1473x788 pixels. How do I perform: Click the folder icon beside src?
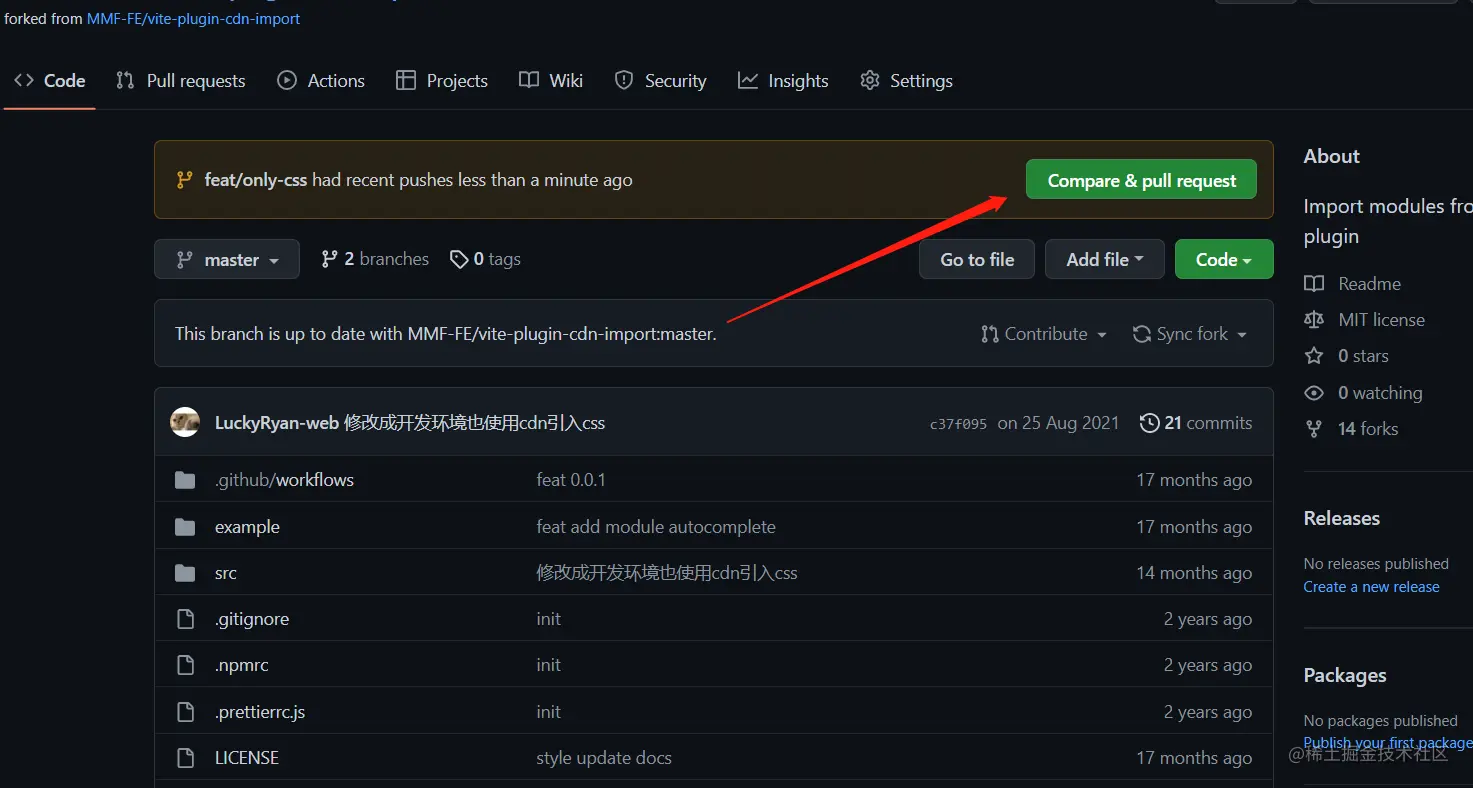click(x=185, y=573)
